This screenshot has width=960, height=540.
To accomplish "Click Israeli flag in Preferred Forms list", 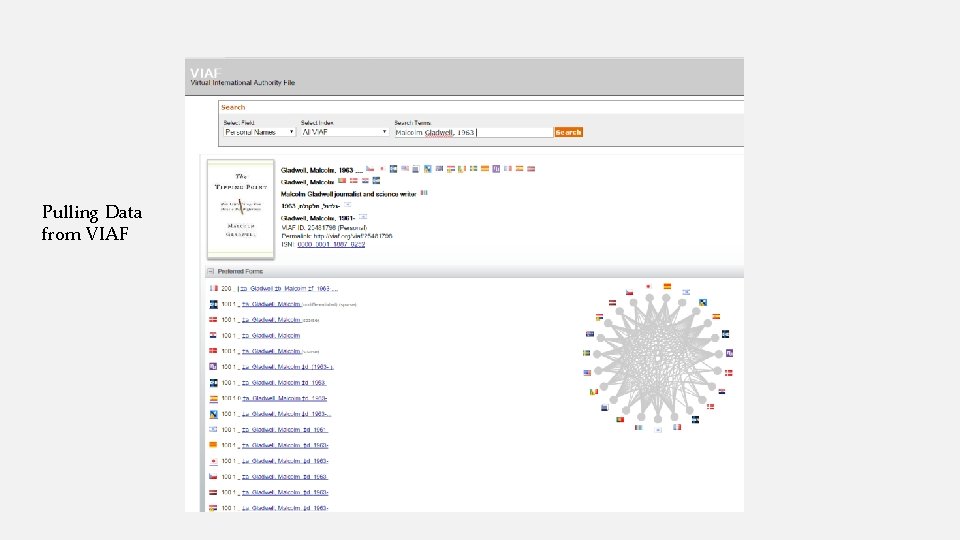I will (213, 429).
